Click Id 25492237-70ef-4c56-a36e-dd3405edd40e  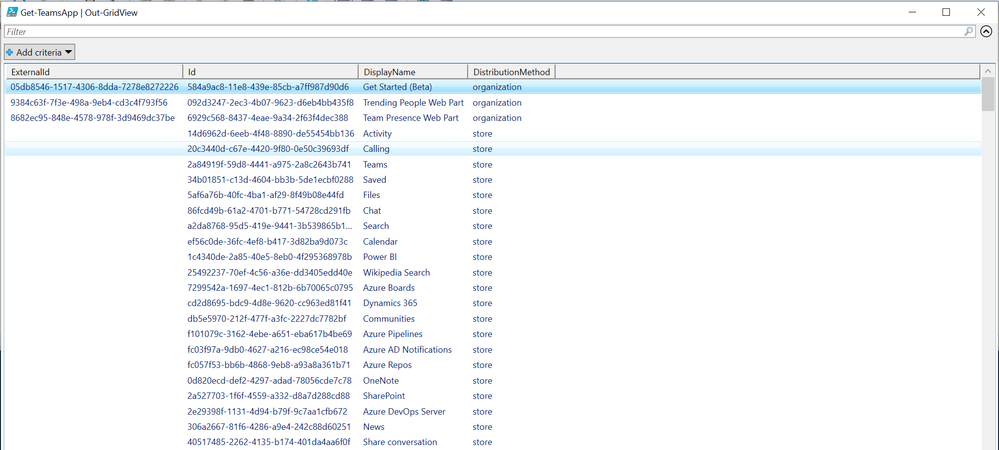[270, 272]
